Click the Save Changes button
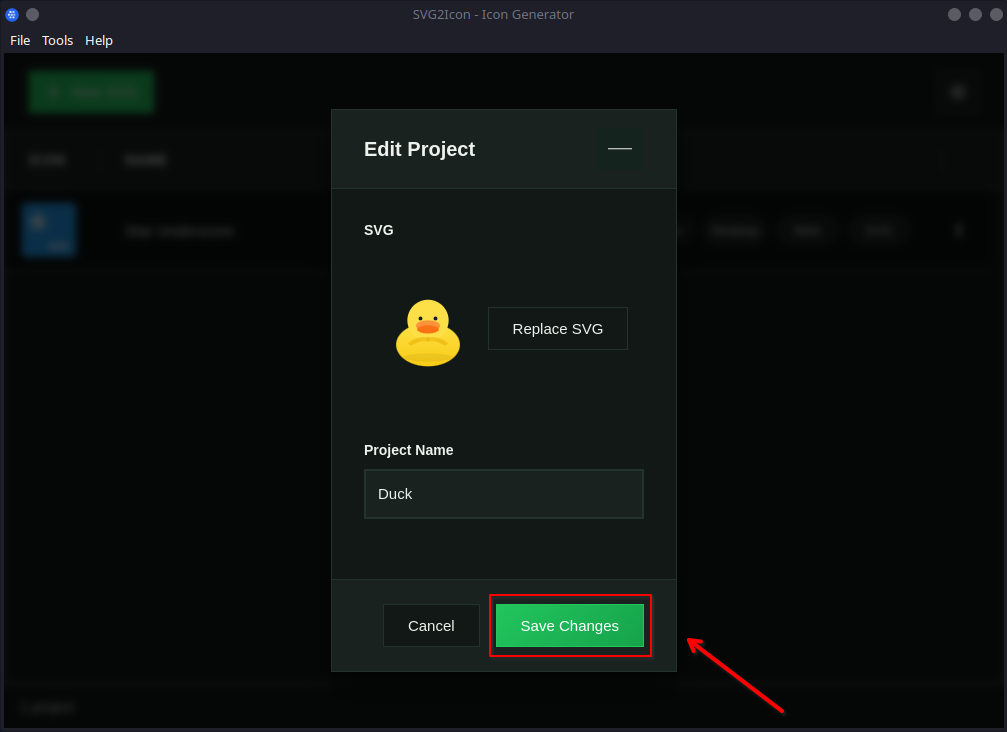The width and height of the screenshot is (1007, 732). [570, 625]
